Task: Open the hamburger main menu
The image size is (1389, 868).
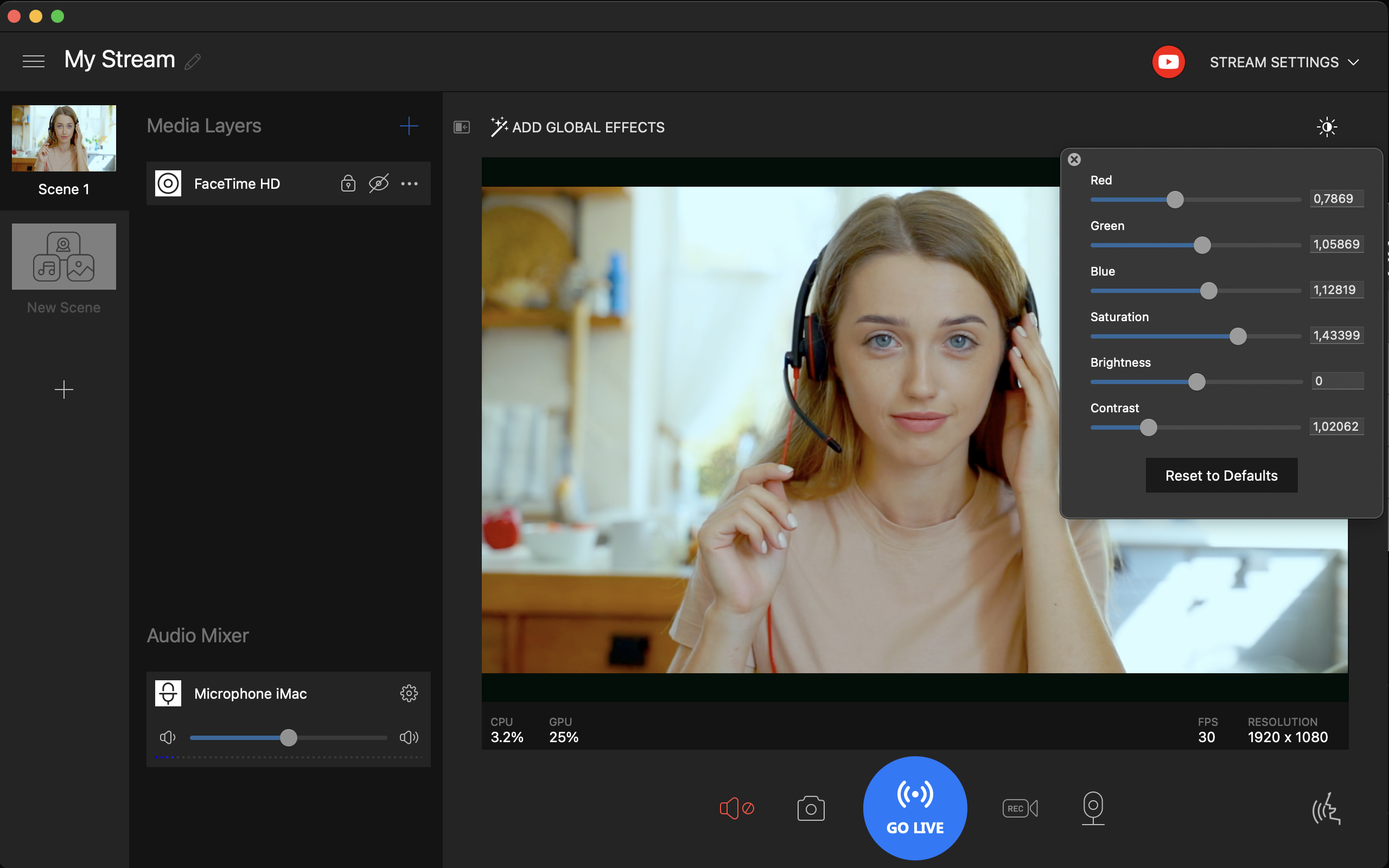Action: 33,61
